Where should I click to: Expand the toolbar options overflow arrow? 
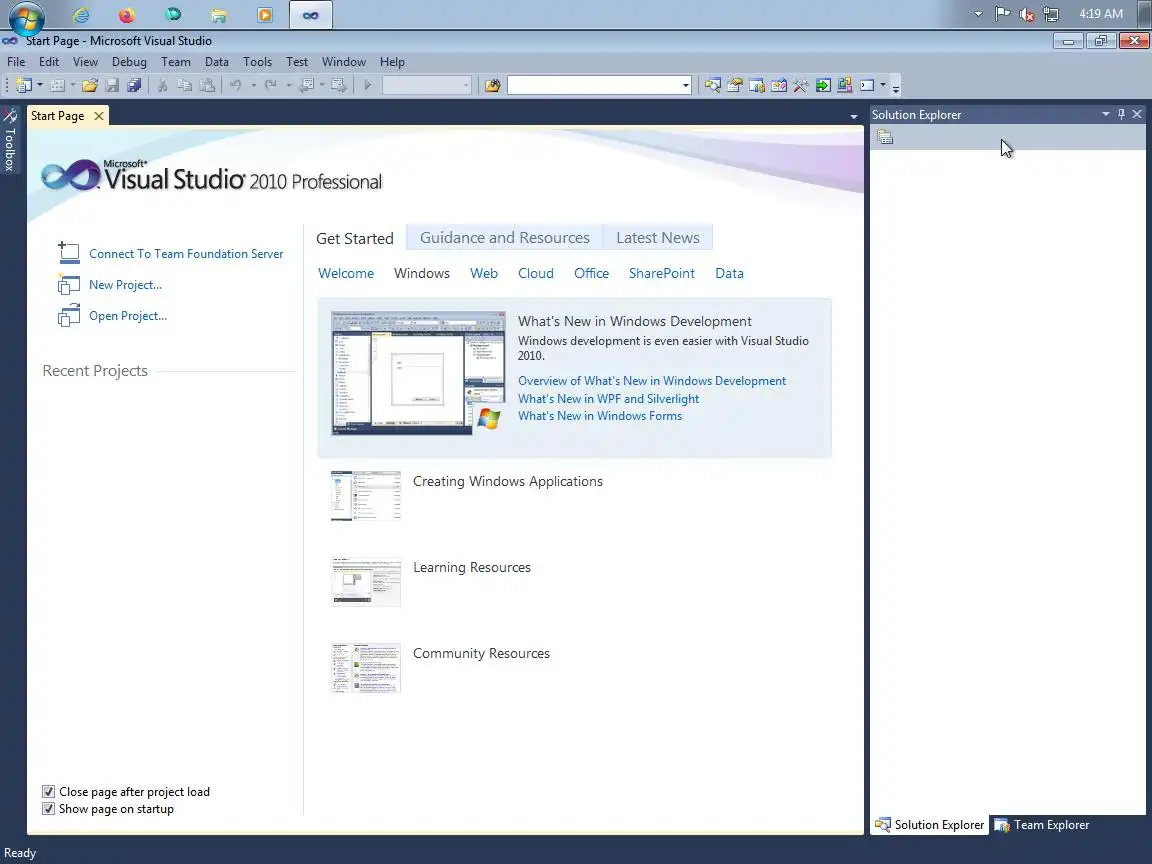pos(896,88)
